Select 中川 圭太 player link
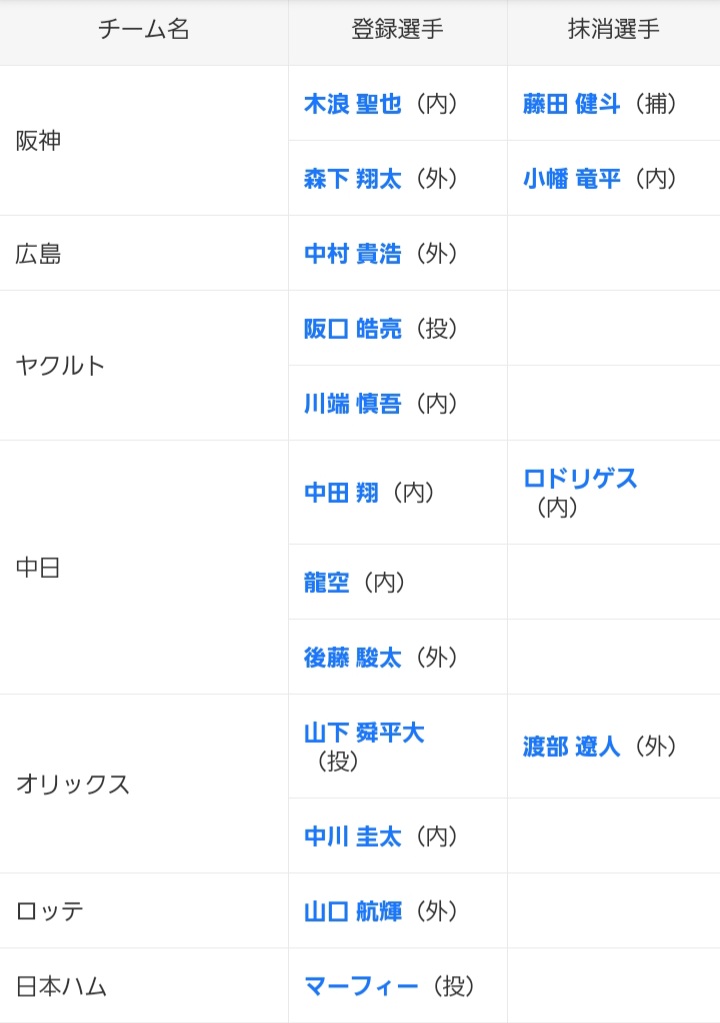 (x=352, y=836)
